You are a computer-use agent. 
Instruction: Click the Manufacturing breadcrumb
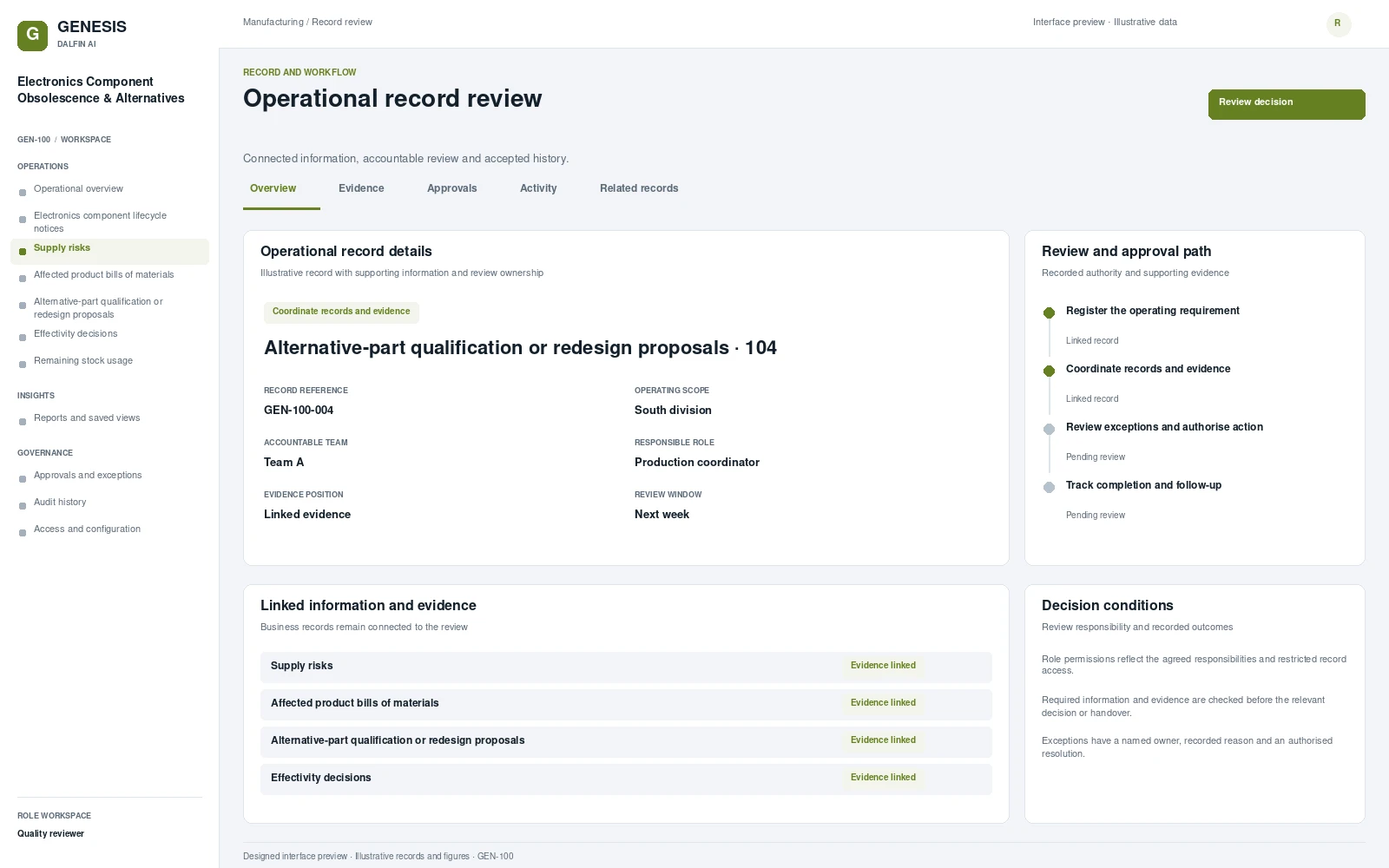click(x=273, y=23)
